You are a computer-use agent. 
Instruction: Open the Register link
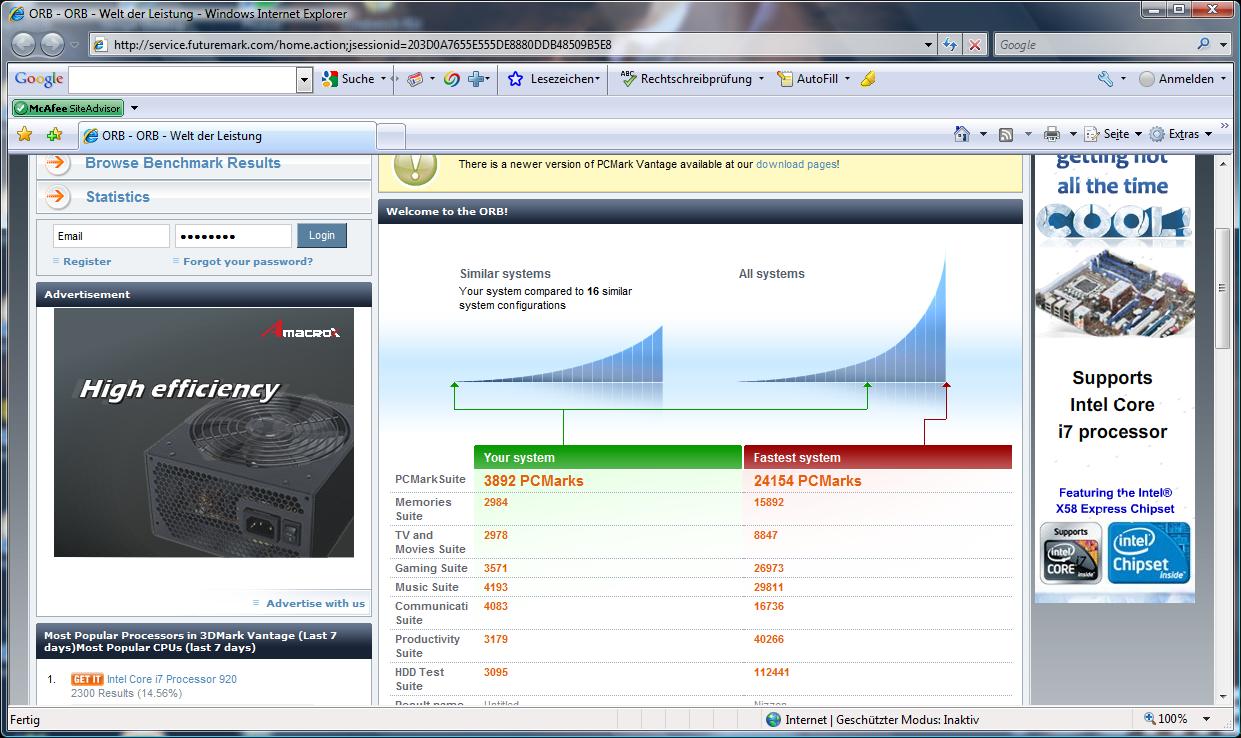87,261
